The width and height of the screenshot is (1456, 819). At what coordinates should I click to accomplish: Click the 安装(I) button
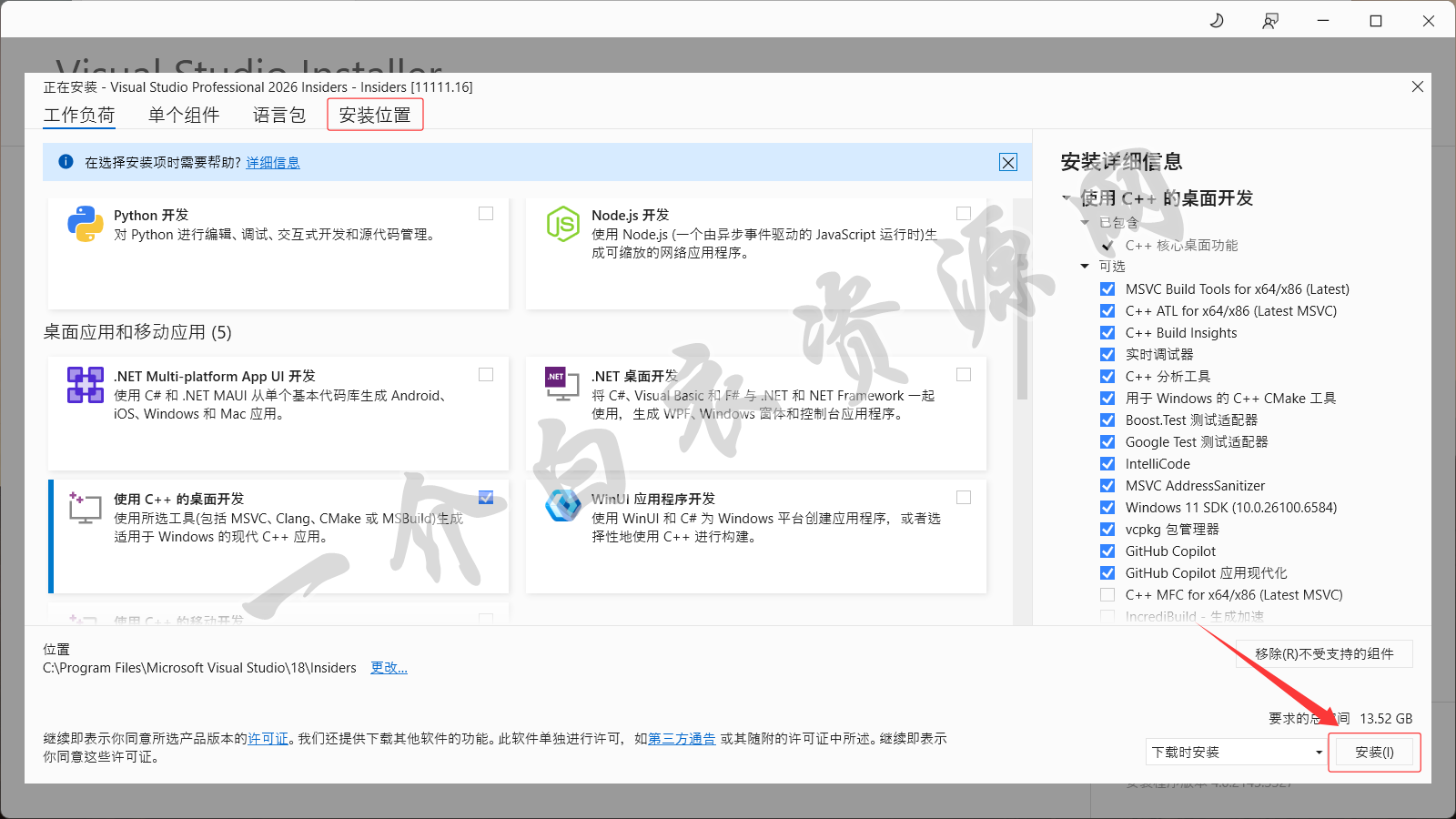[1374, 753]
